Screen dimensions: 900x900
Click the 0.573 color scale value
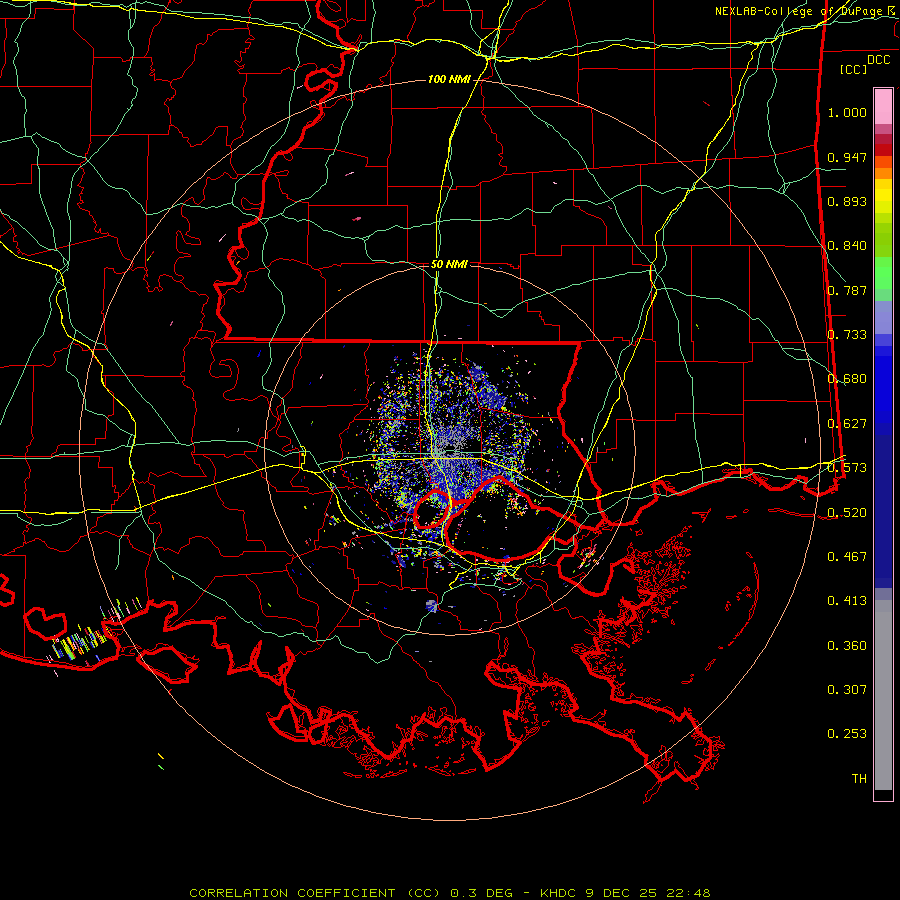tap(847, 468)
